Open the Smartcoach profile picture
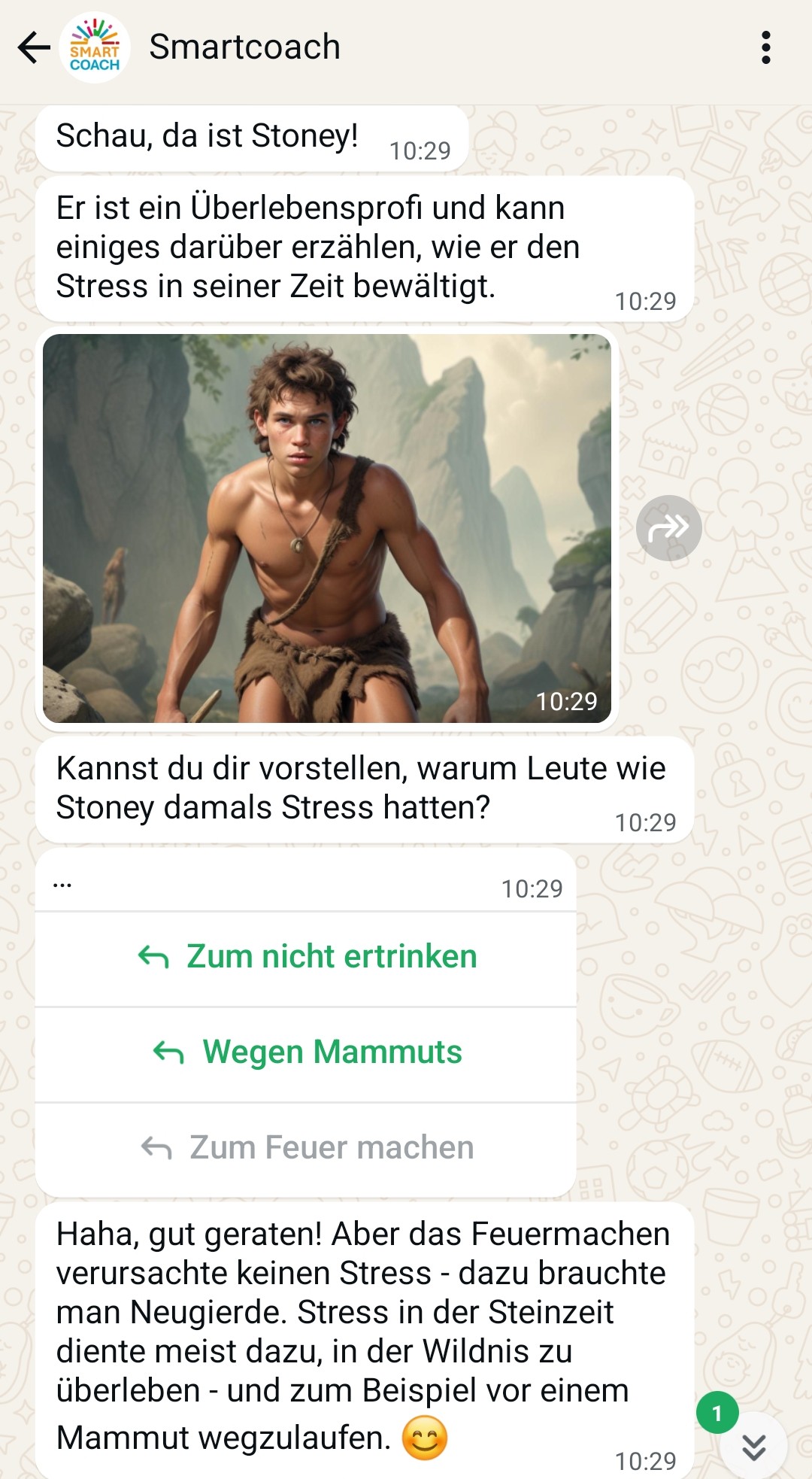812x1479 pixels. 95,47
